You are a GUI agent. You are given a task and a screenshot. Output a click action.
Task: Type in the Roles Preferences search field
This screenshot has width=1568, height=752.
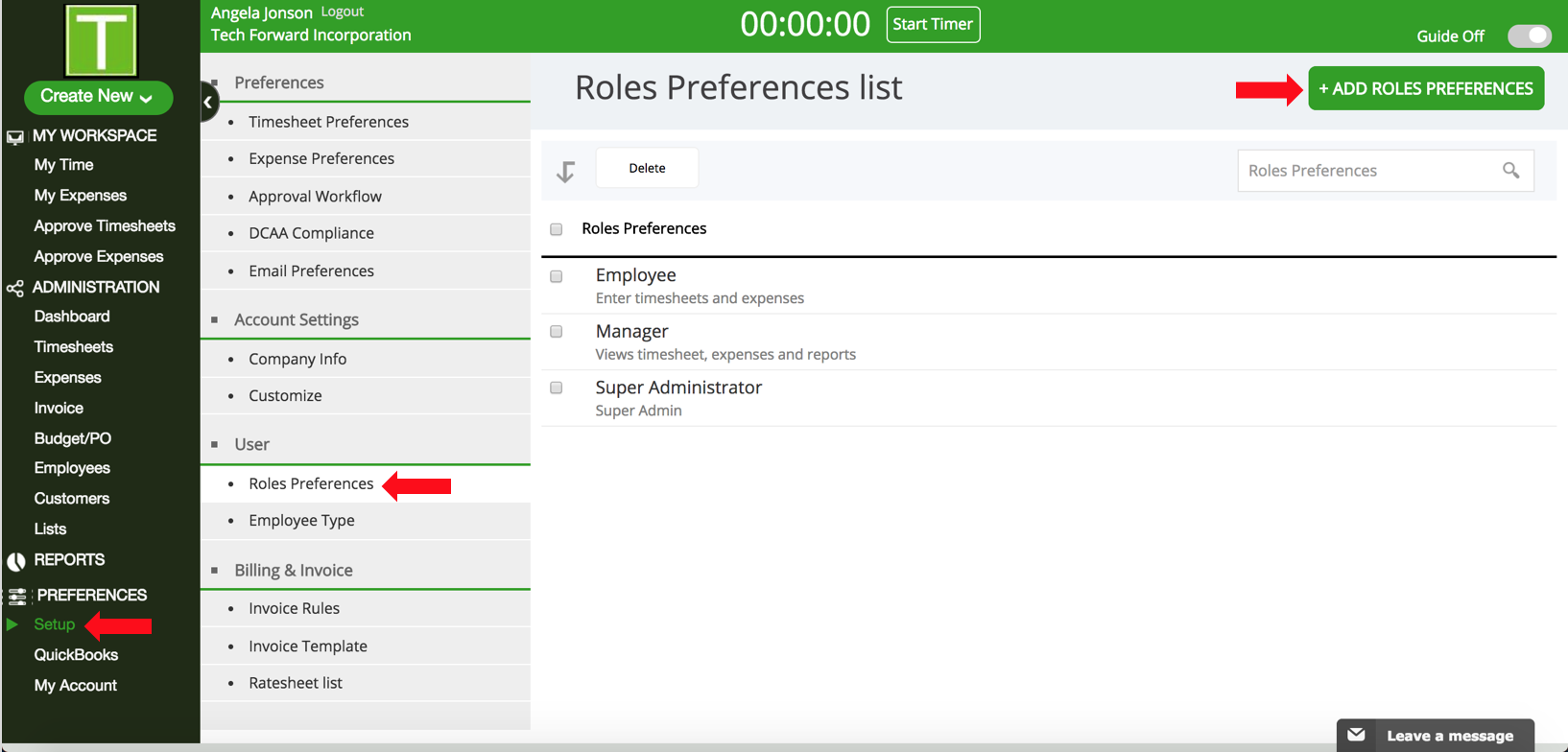[1367, 171]
